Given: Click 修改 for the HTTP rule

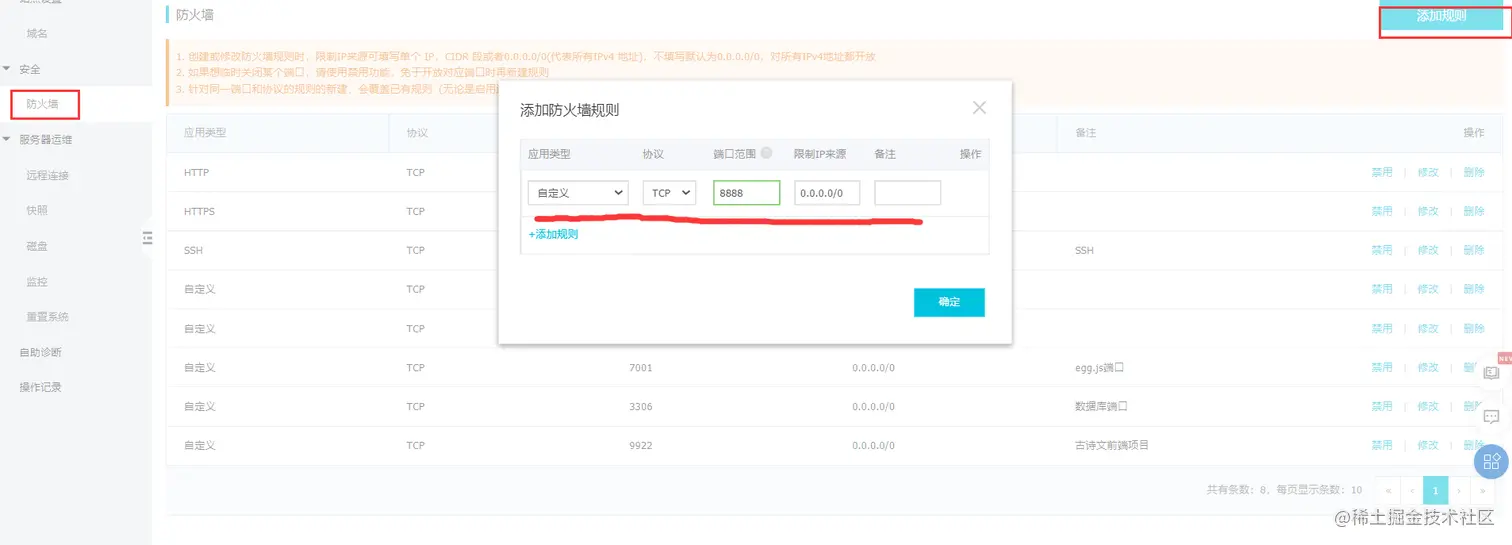Looking at the screenshot, I should click(1428, 172).
